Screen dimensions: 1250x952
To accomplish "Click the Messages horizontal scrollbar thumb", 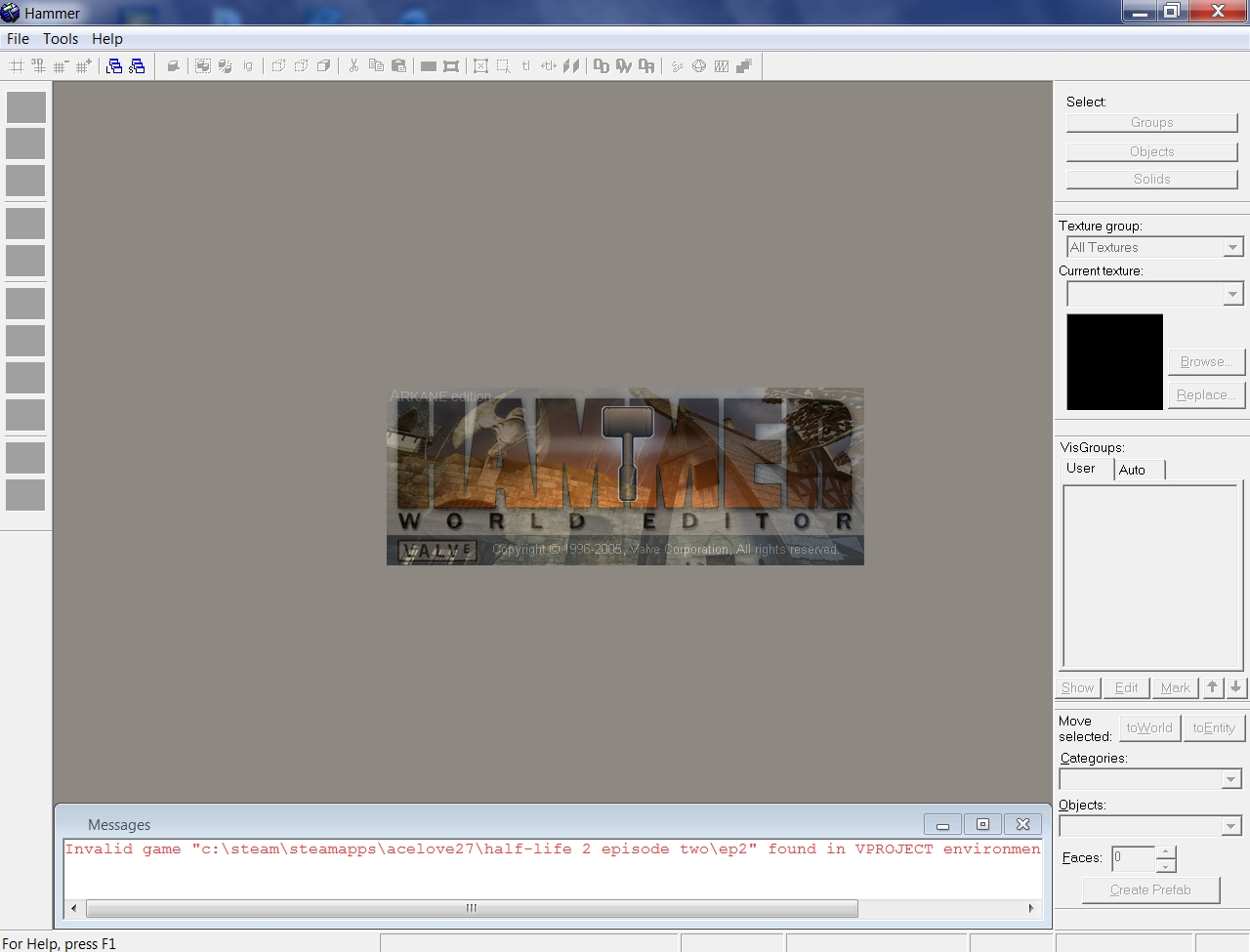I will pyautogui.click(x=472, y=908).
